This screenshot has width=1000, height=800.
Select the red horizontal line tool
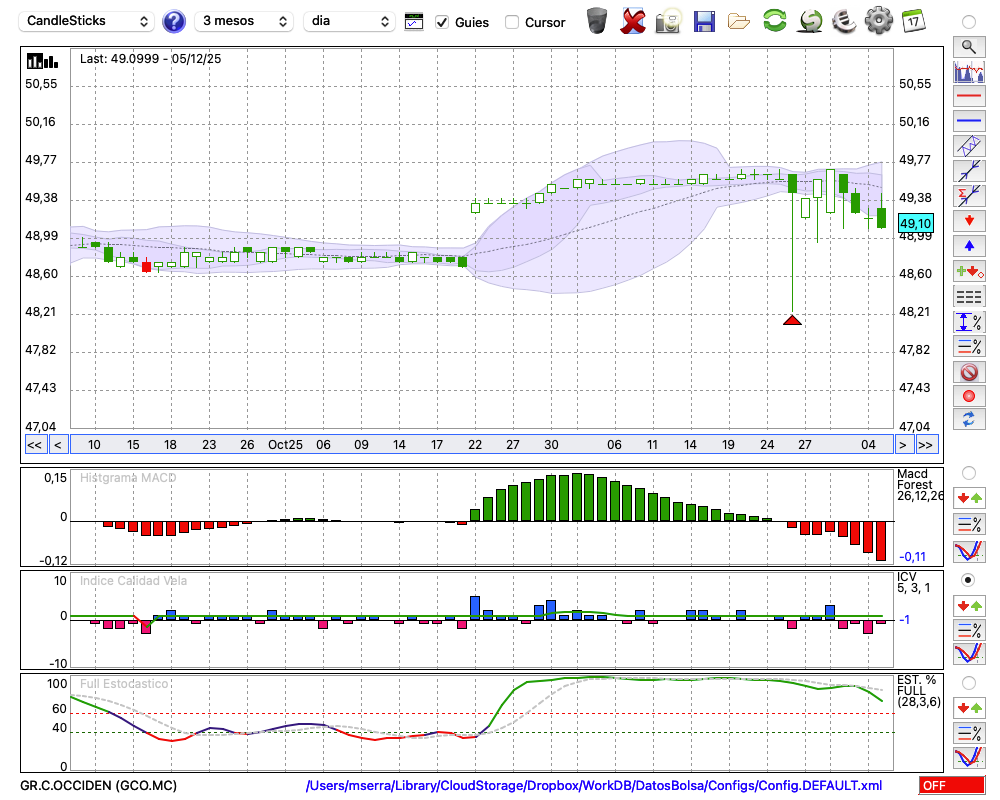pos(968,96)
